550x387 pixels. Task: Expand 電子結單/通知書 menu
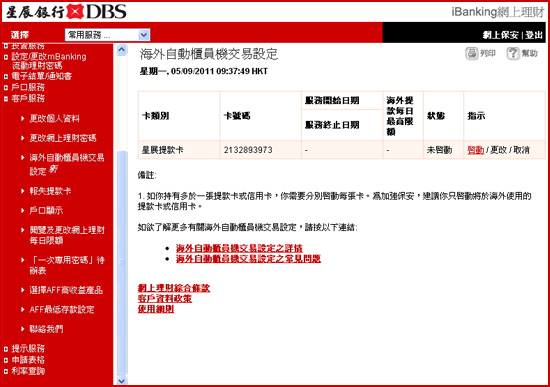[x=38, y=76]
